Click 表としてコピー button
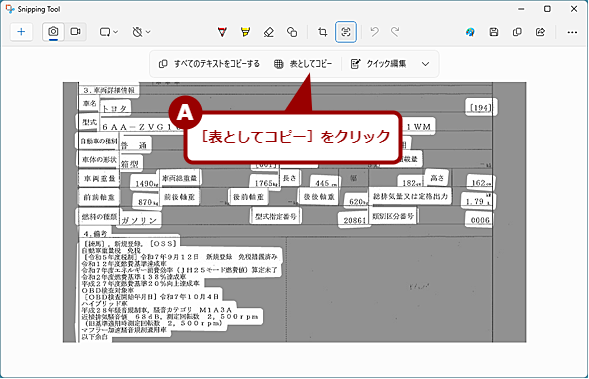 click(303, 64)
